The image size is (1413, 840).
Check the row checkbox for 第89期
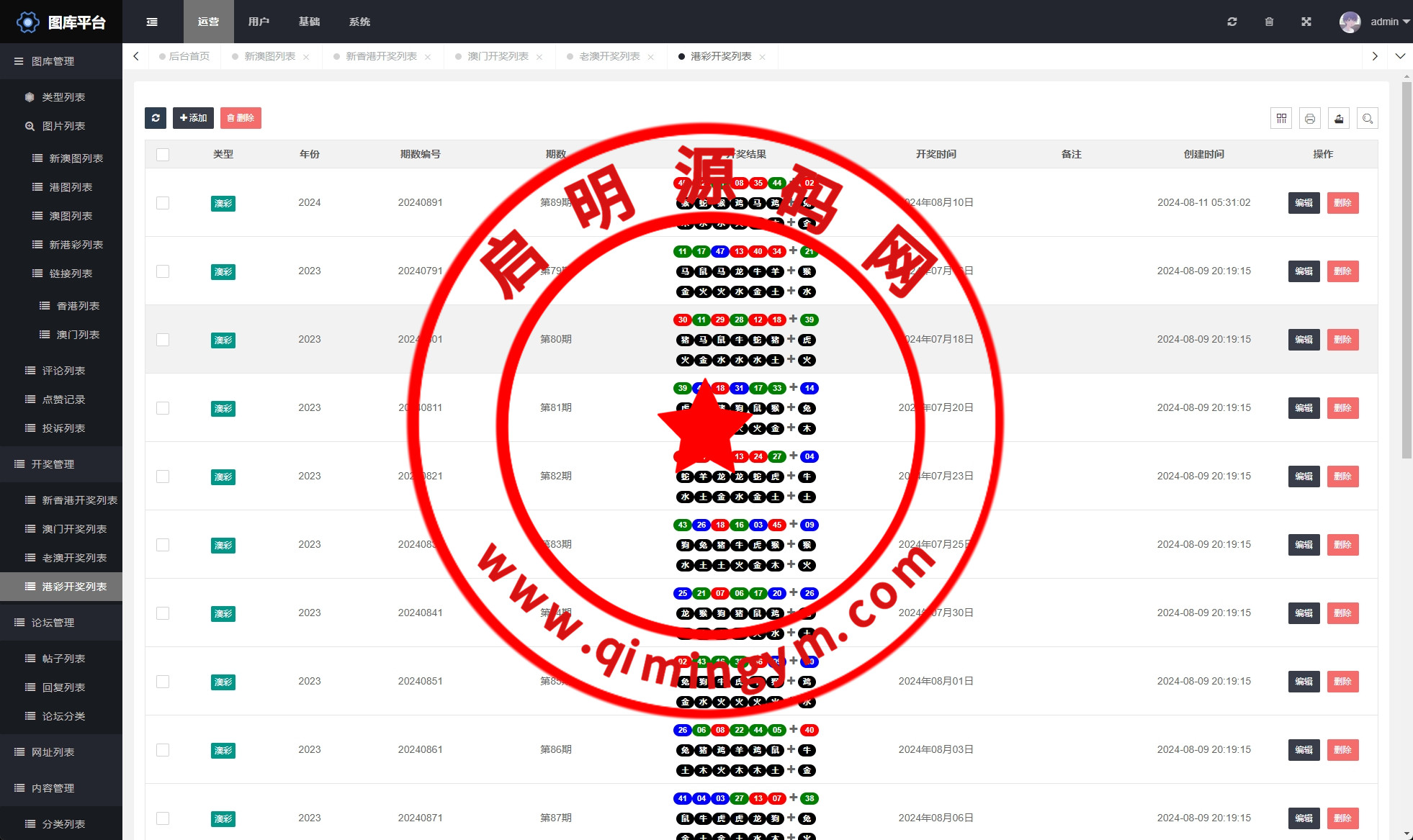click(163, 203)
